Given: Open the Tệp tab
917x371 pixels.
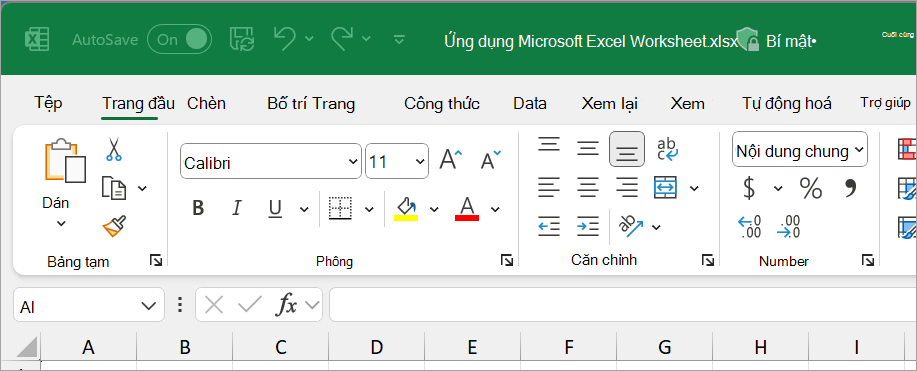Looking at the screenshot, I should [x=48, y=103].
